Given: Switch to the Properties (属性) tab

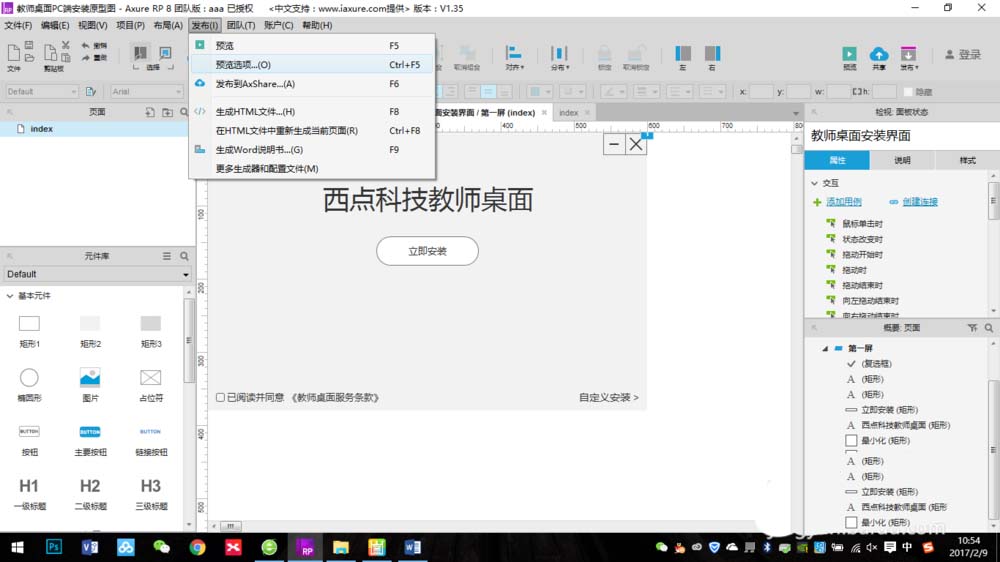Looking at the screenshot, I should point(837,161).
